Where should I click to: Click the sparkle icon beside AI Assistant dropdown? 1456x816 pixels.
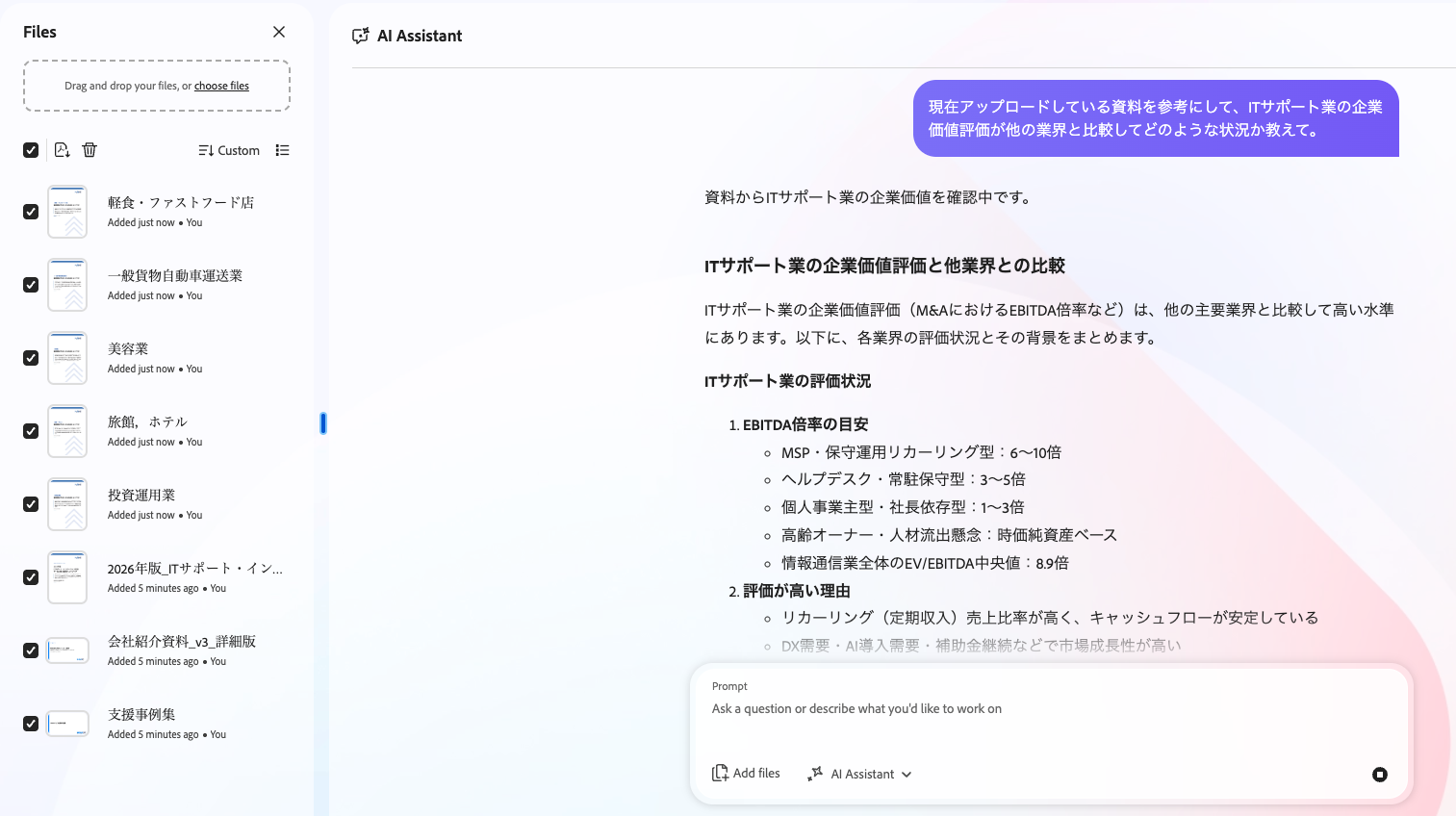pyautogui.click(x=815, y=774)
